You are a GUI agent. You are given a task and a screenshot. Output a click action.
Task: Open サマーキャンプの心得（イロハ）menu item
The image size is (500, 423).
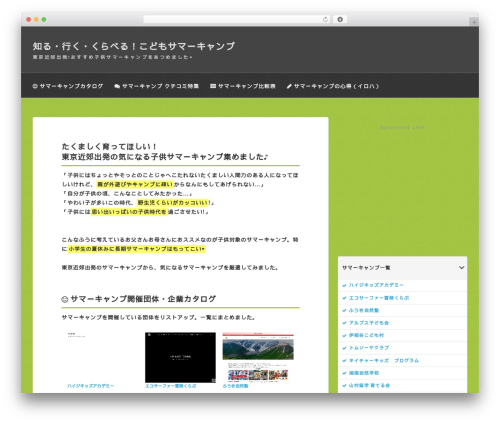click(333, 86)
